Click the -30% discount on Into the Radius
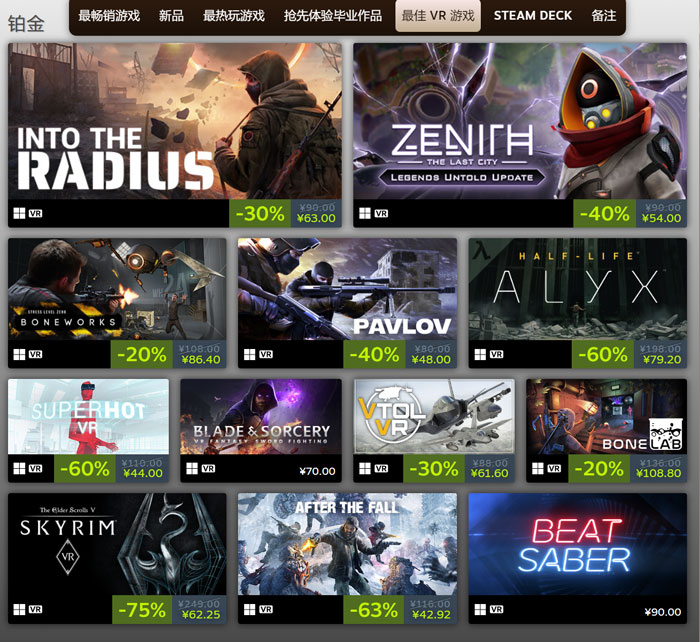 [x=260, y=213]
